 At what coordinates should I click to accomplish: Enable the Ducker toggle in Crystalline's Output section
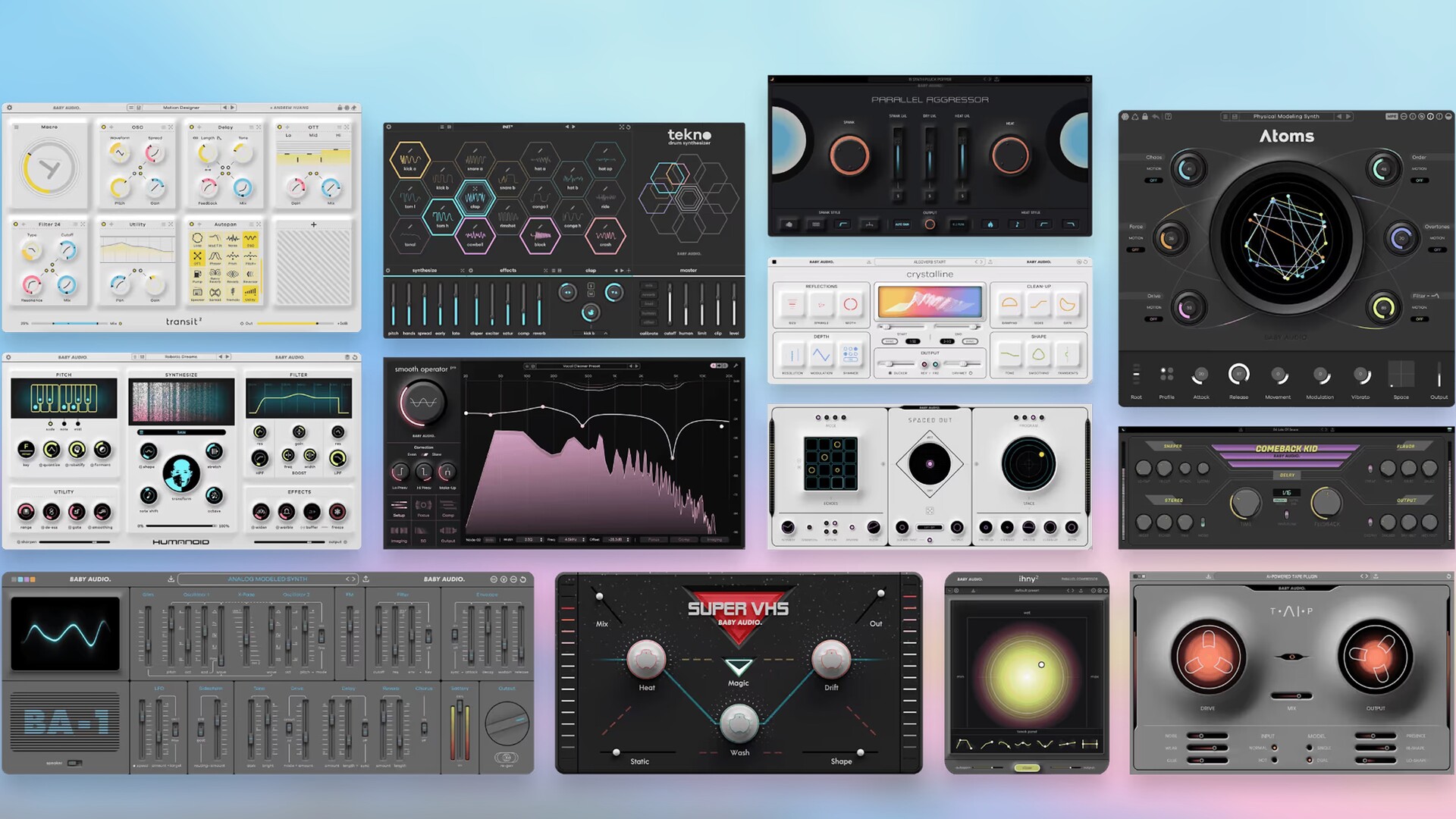click(x=890, y=373)
